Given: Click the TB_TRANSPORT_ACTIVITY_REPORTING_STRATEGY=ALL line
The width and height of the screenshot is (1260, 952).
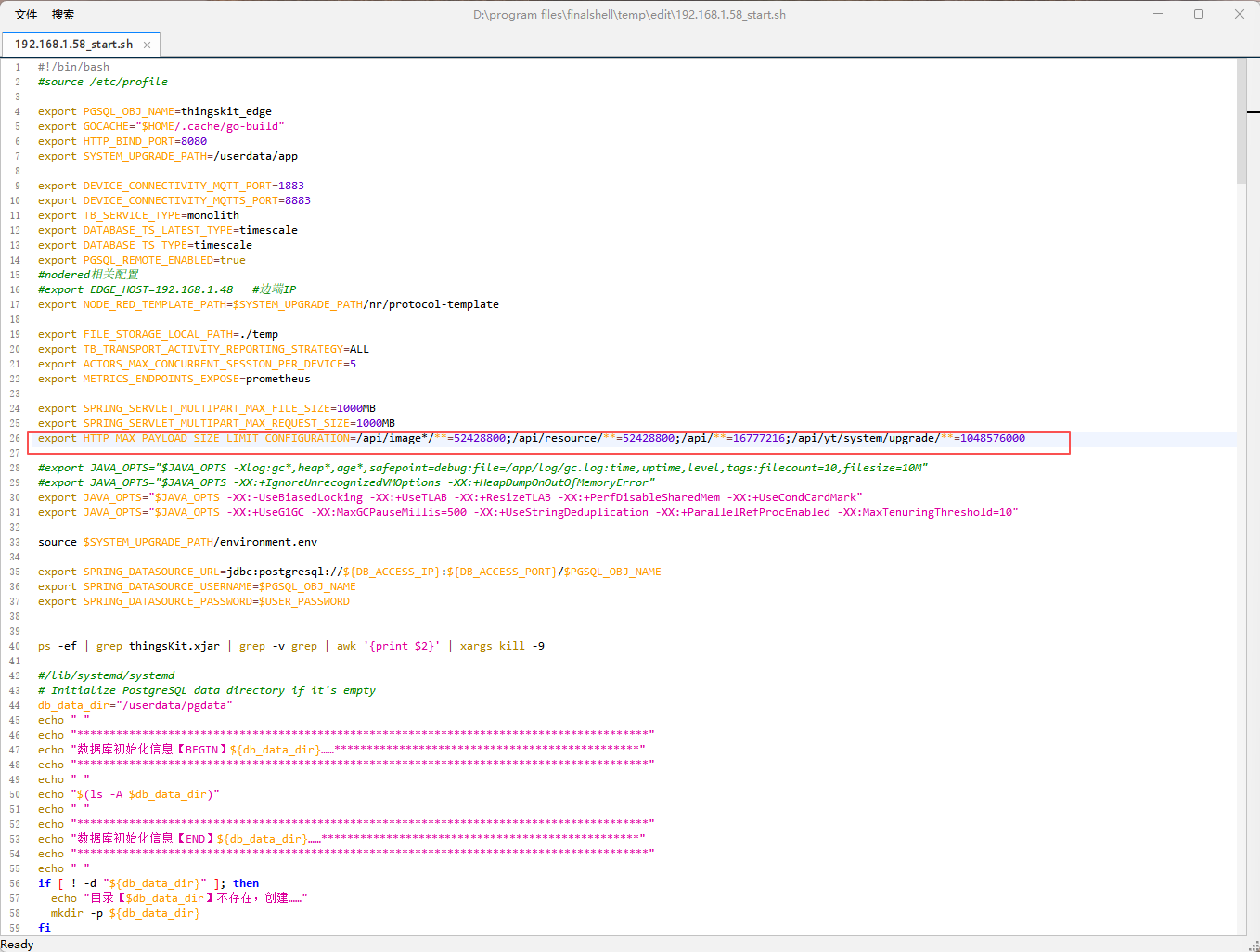Looking at the screenshot, I should tap(203, 349).
